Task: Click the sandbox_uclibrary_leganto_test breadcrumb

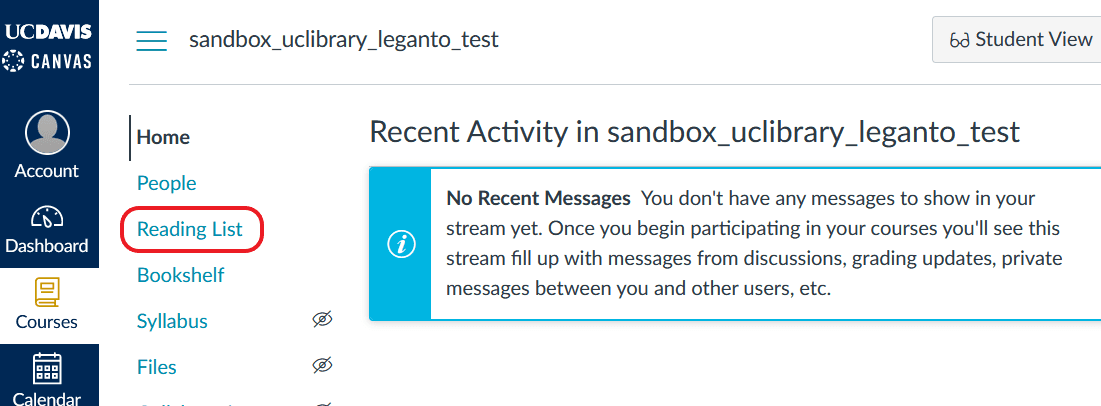Action: (x=344, y=40)
